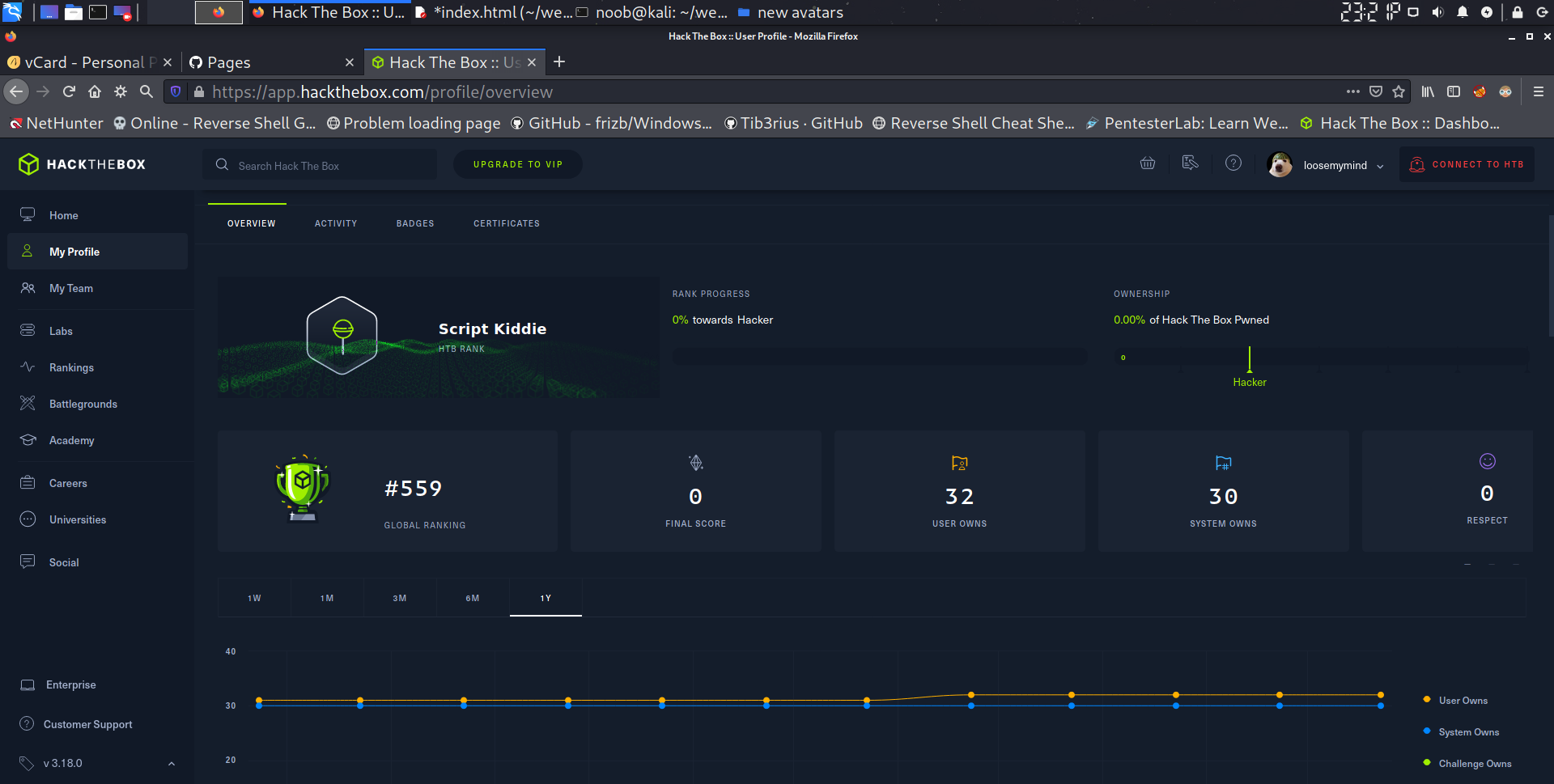Click Connect to HTB button
1554x784 pixels.
click(x=1467, y=164)
